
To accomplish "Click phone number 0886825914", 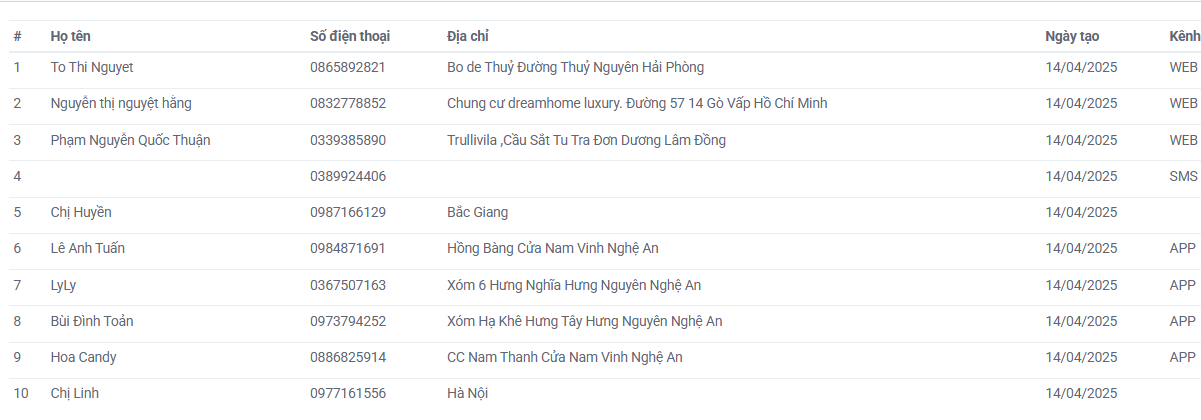I will click(348, 357).
